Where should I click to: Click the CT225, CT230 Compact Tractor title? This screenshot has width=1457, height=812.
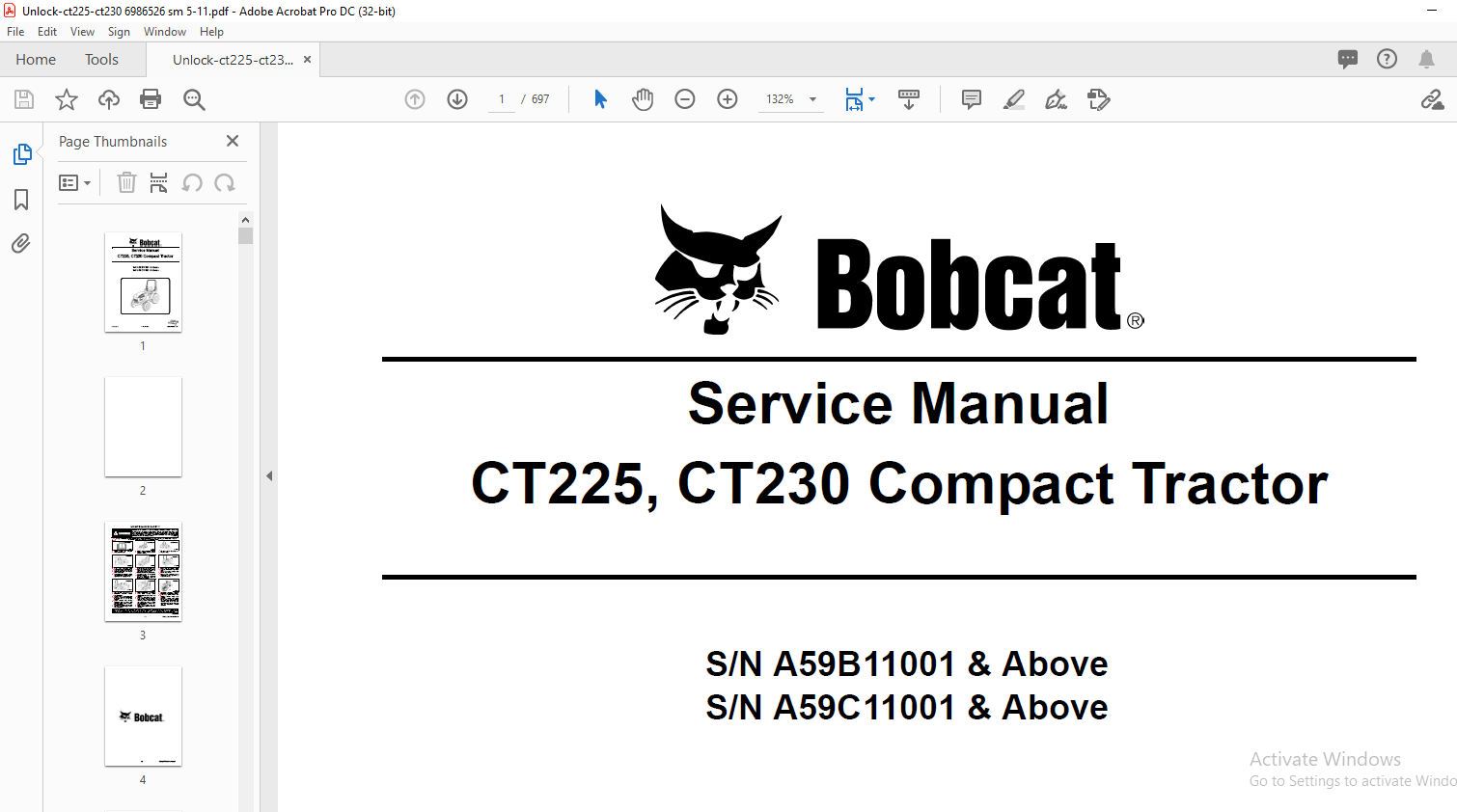899,484
